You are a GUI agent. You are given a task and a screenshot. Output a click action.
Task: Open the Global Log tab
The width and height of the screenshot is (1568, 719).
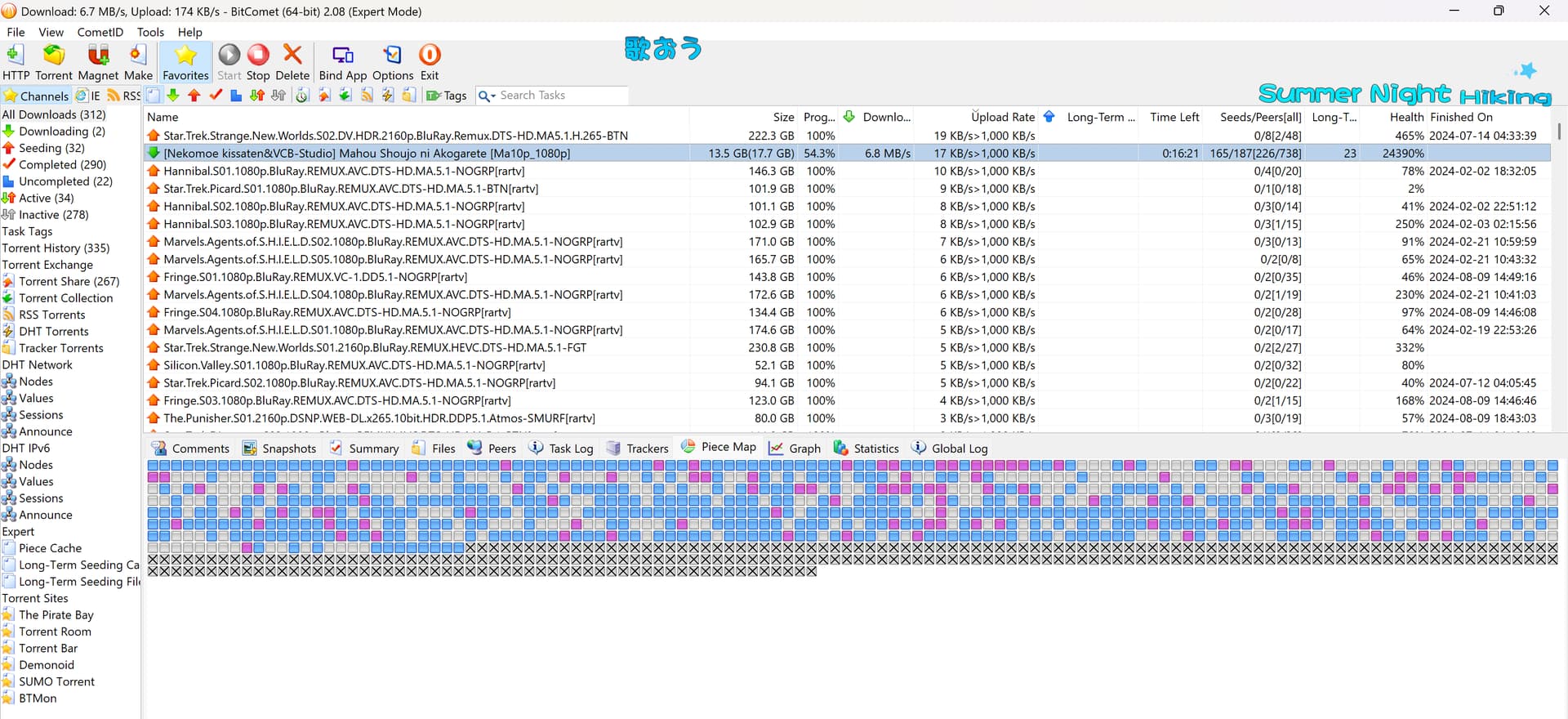[949, 449]
